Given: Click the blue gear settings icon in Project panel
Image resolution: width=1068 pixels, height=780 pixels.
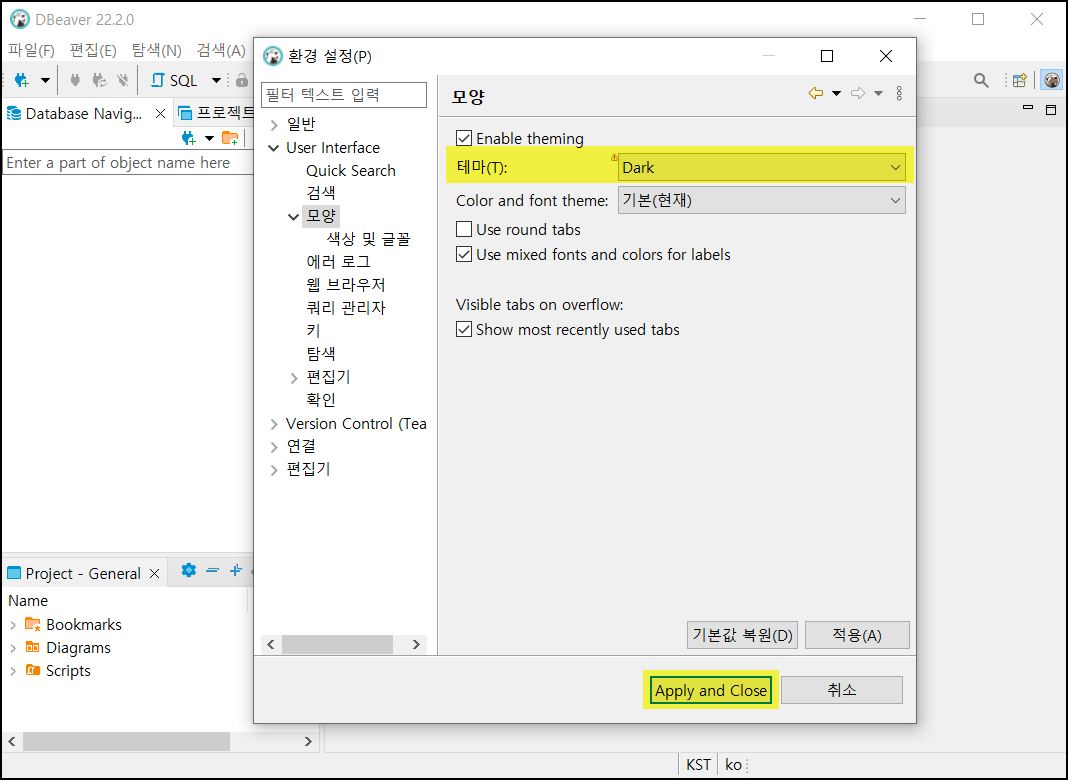Looking at the screenshot, I should click(189, 570).
